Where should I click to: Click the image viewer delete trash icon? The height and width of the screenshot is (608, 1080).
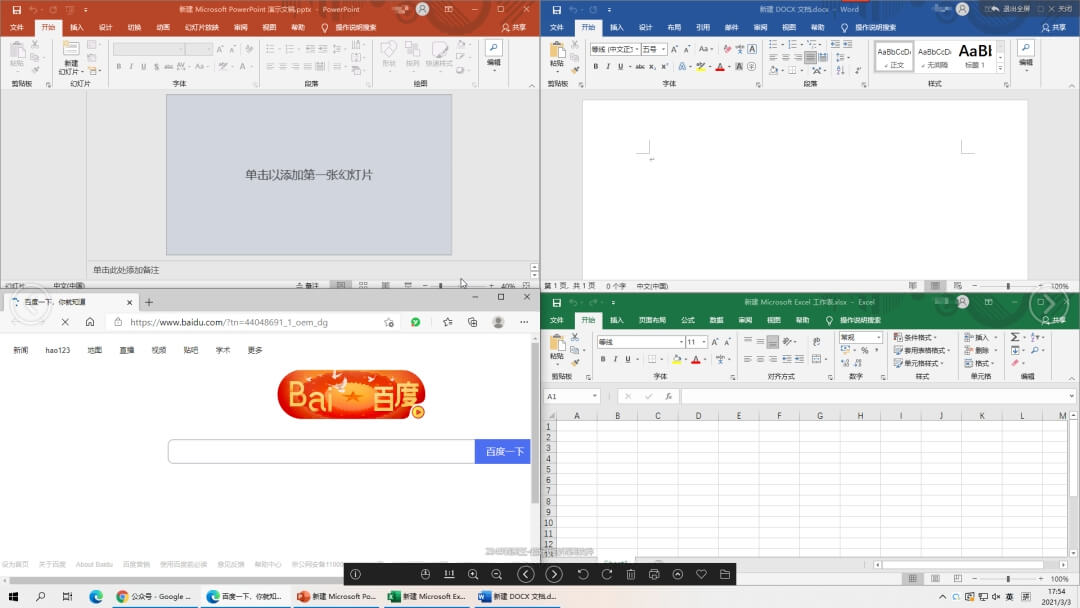(x=631, y=574)
